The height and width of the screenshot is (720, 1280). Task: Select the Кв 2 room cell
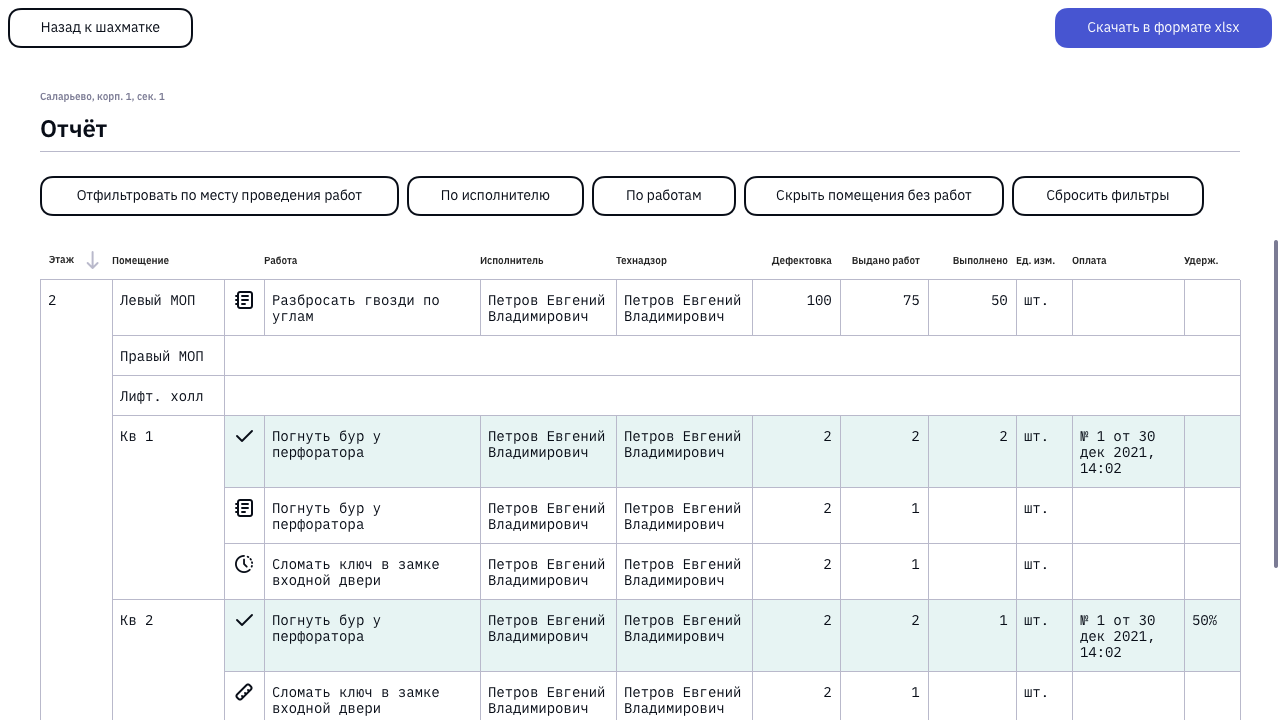168,660
